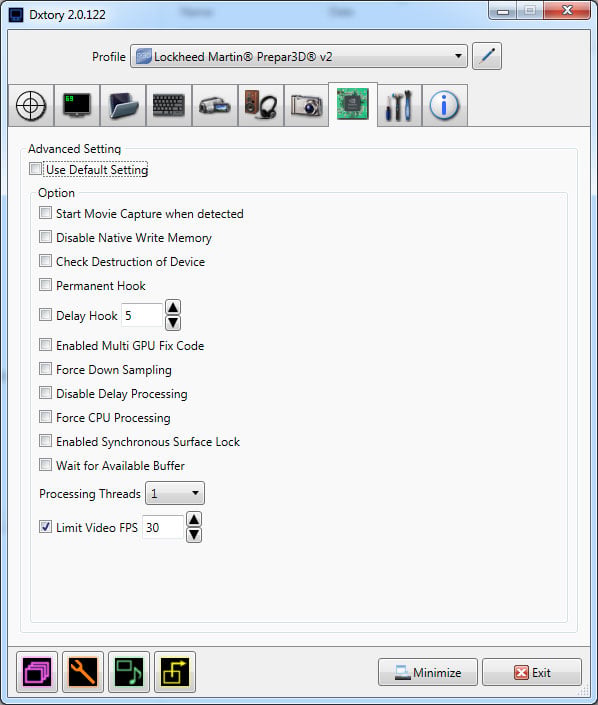Open the crosshair Target tab
598x705 pixels.
[31, 105]
